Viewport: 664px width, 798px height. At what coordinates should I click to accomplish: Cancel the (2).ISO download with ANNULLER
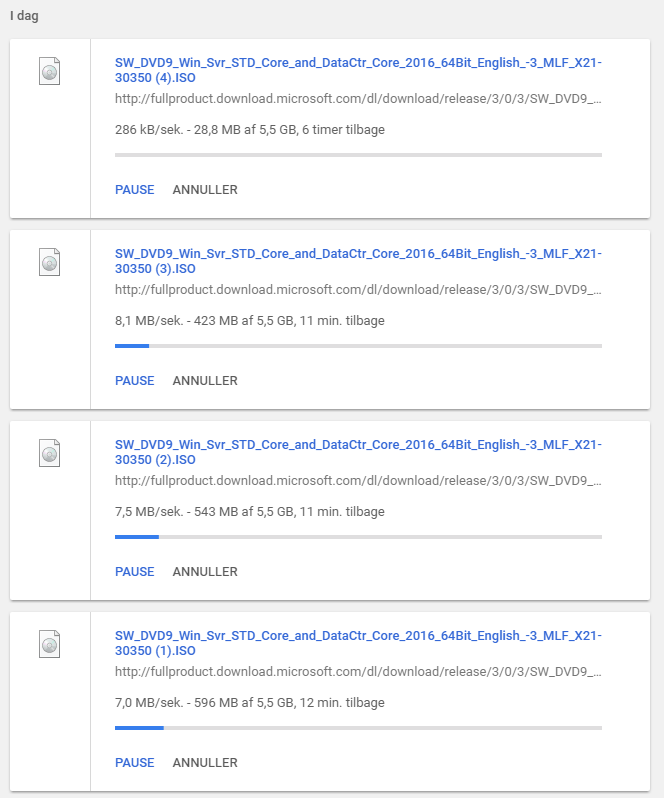point(205,572)
